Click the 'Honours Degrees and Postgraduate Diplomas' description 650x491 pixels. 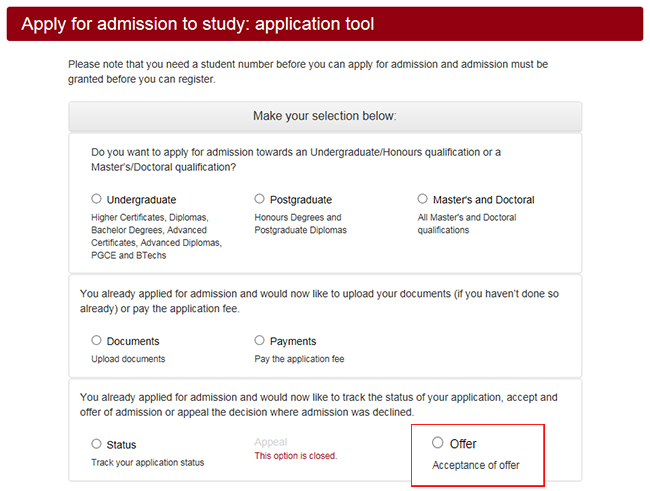[298, 224]
